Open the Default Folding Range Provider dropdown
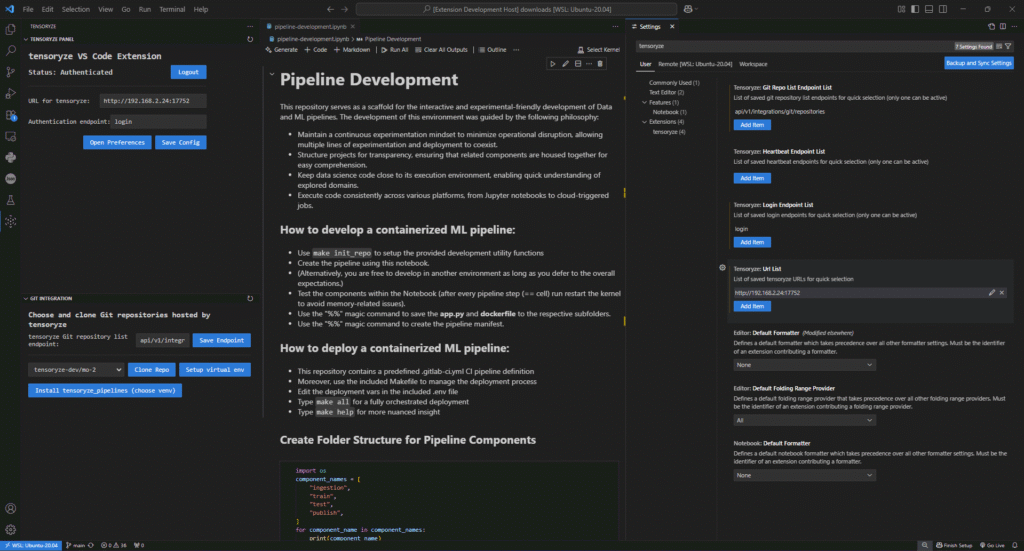 (x=804, y=420)
